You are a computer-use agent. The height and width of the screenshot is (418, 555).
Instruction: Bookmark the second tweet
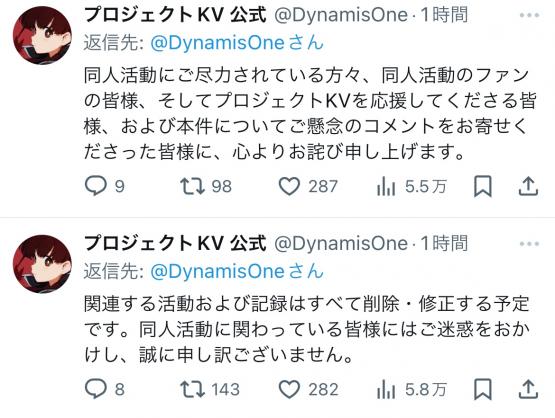[483, 389]
